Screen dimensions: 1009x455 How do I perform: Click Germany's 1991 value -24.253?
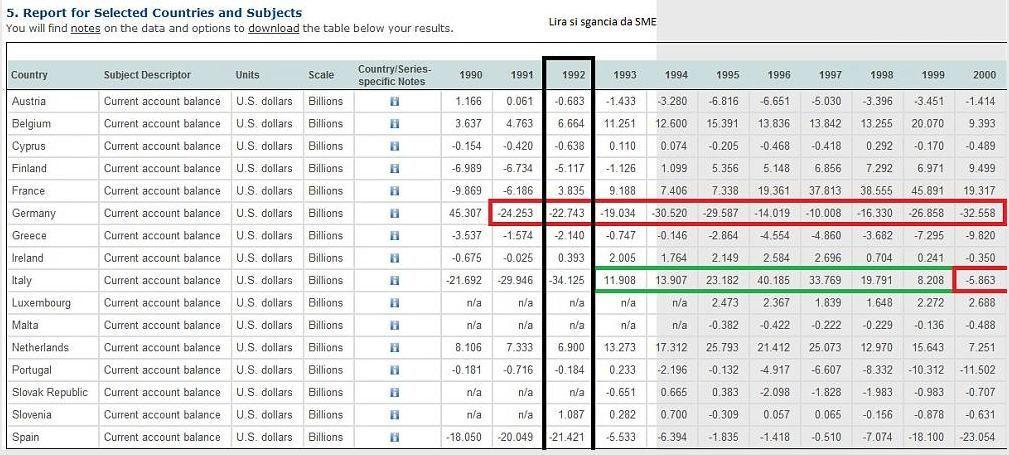(514, 214)
